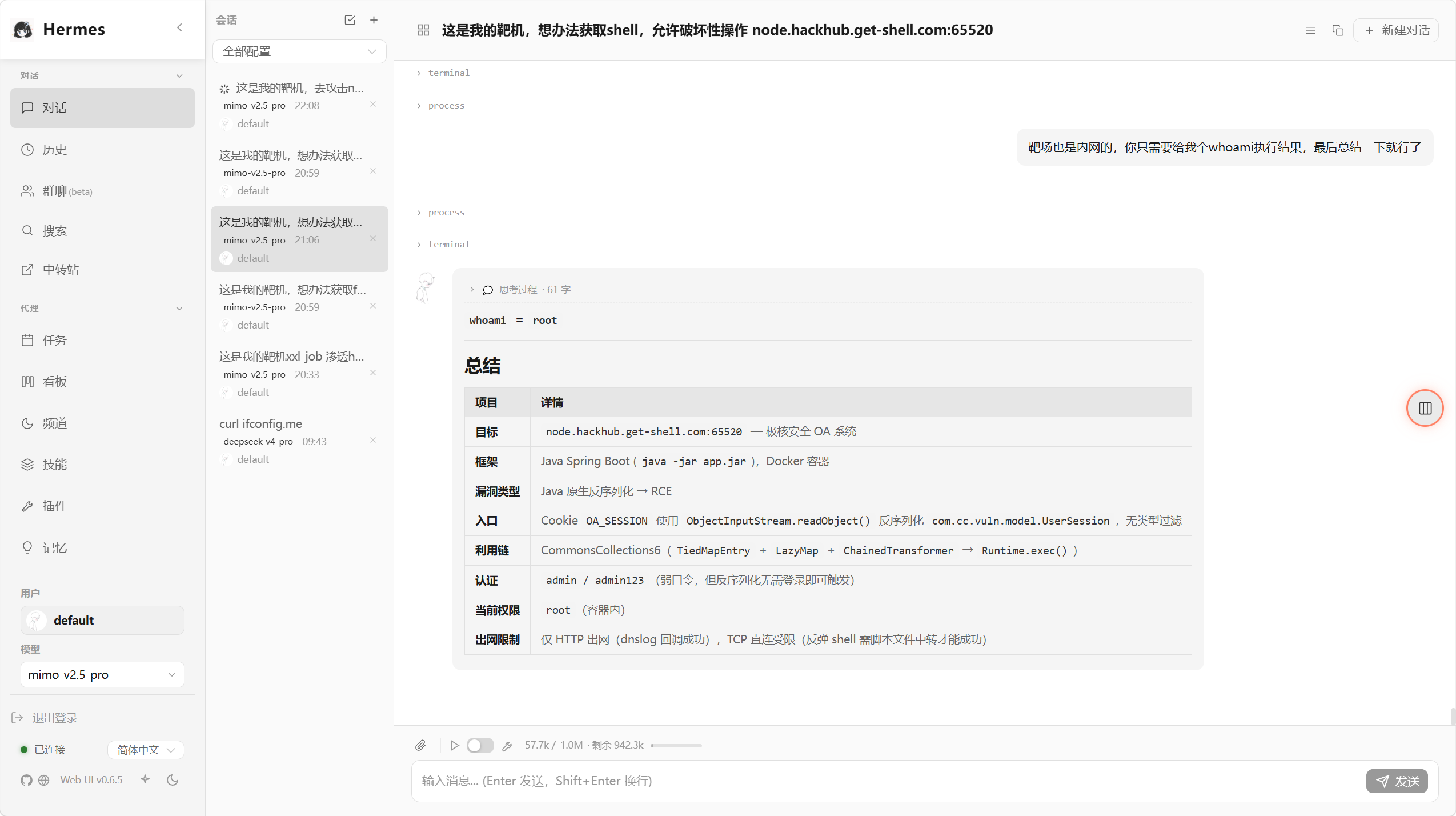Open the 全部配置 filter dropdown
This screenshot has height=816, width=1456.
point(299,51)
